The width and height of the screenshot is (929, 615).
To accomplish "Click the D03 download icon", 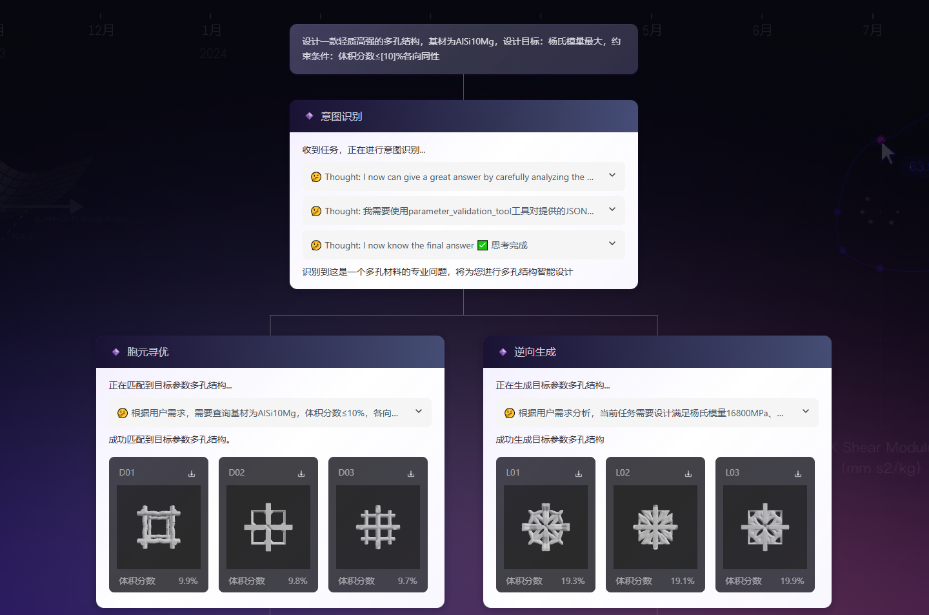I will [410, 473].
